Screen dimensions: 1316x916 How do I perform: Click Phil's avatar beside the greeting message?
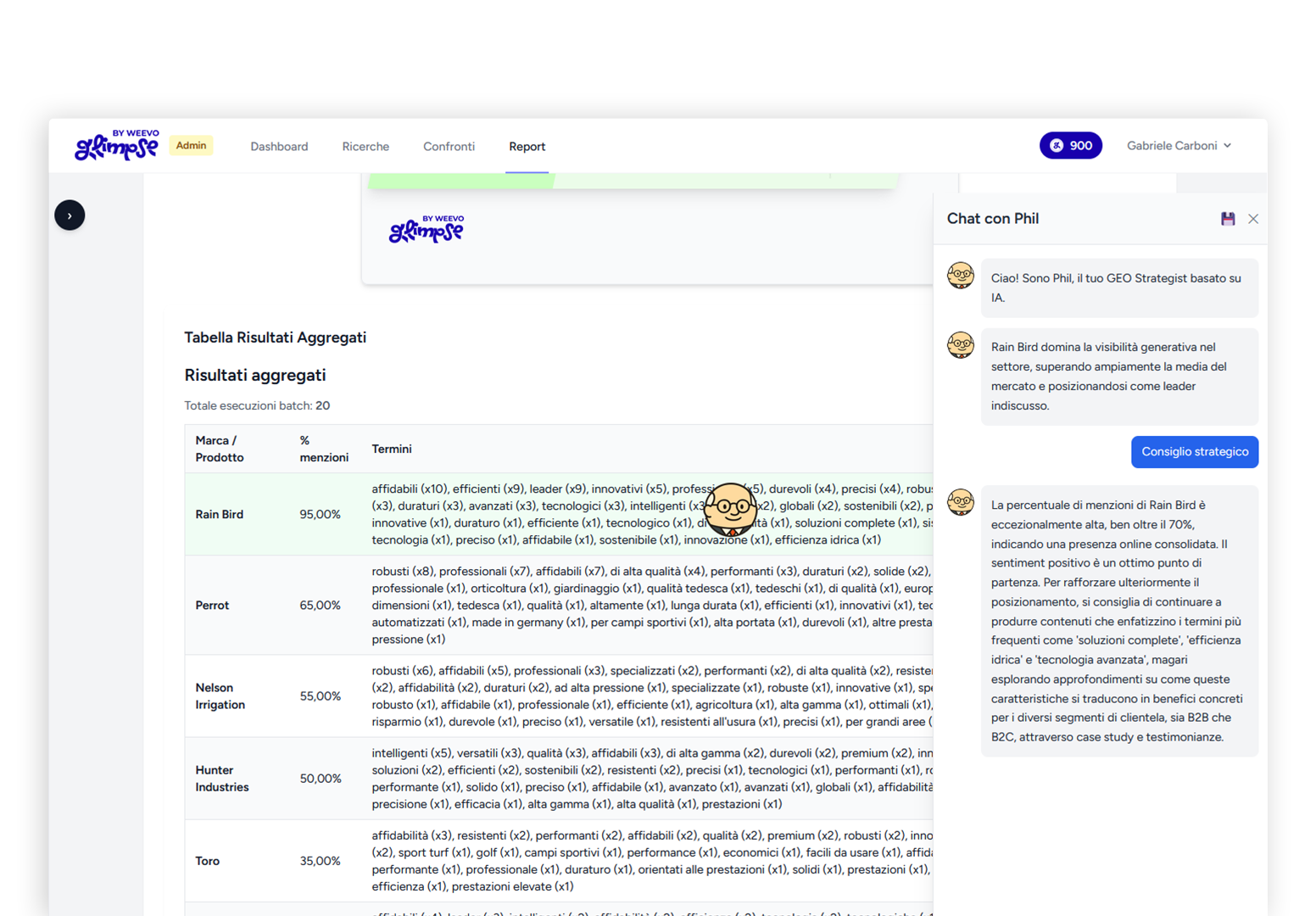click(x=961, y=276)
